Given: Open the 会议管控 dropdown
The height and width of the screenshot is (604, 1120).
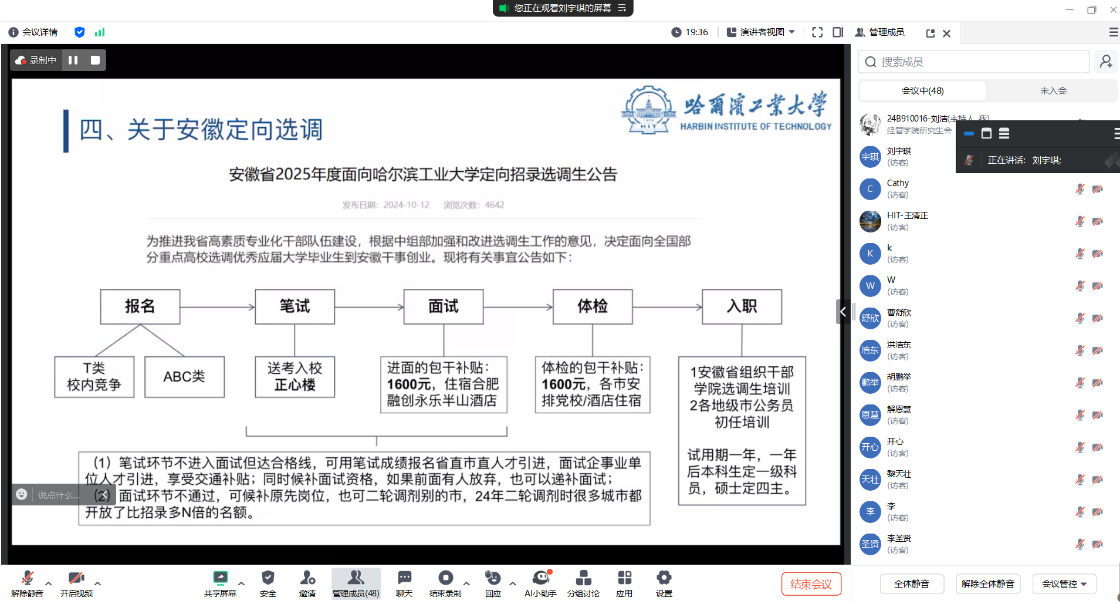Looking at the screenshot, I should click(1068, 584).
